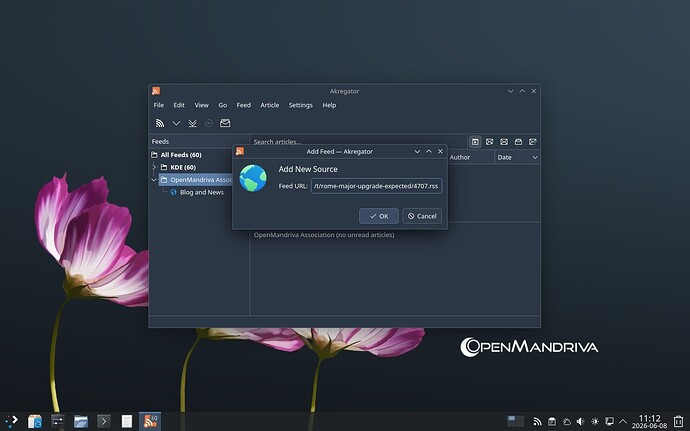Open the Settings menu
The width and height of the screenshot is (690, 431).
click(301, 105)
